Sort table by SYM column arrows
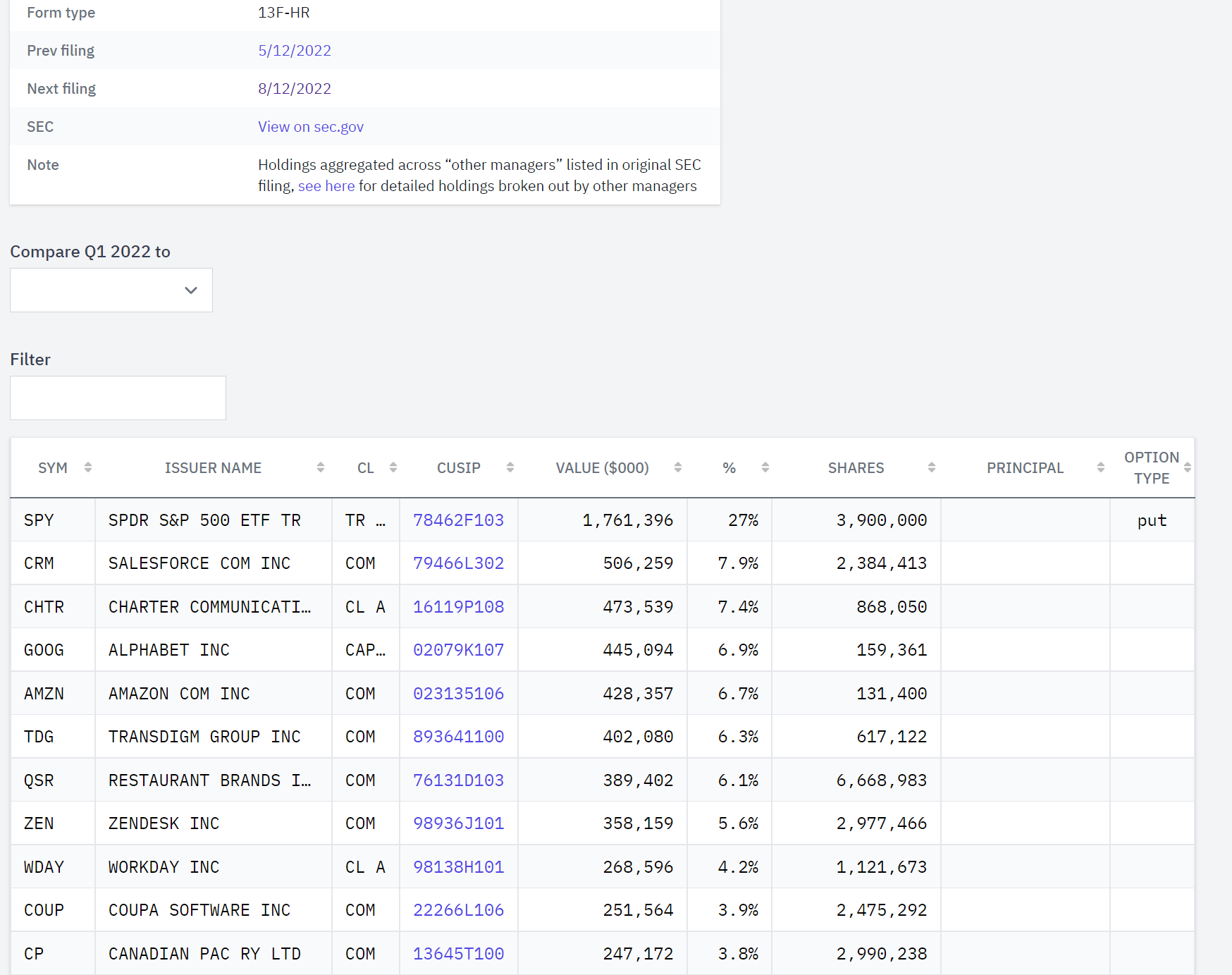The height and width of the screenshot is (975, 1232). coord(88,467)
